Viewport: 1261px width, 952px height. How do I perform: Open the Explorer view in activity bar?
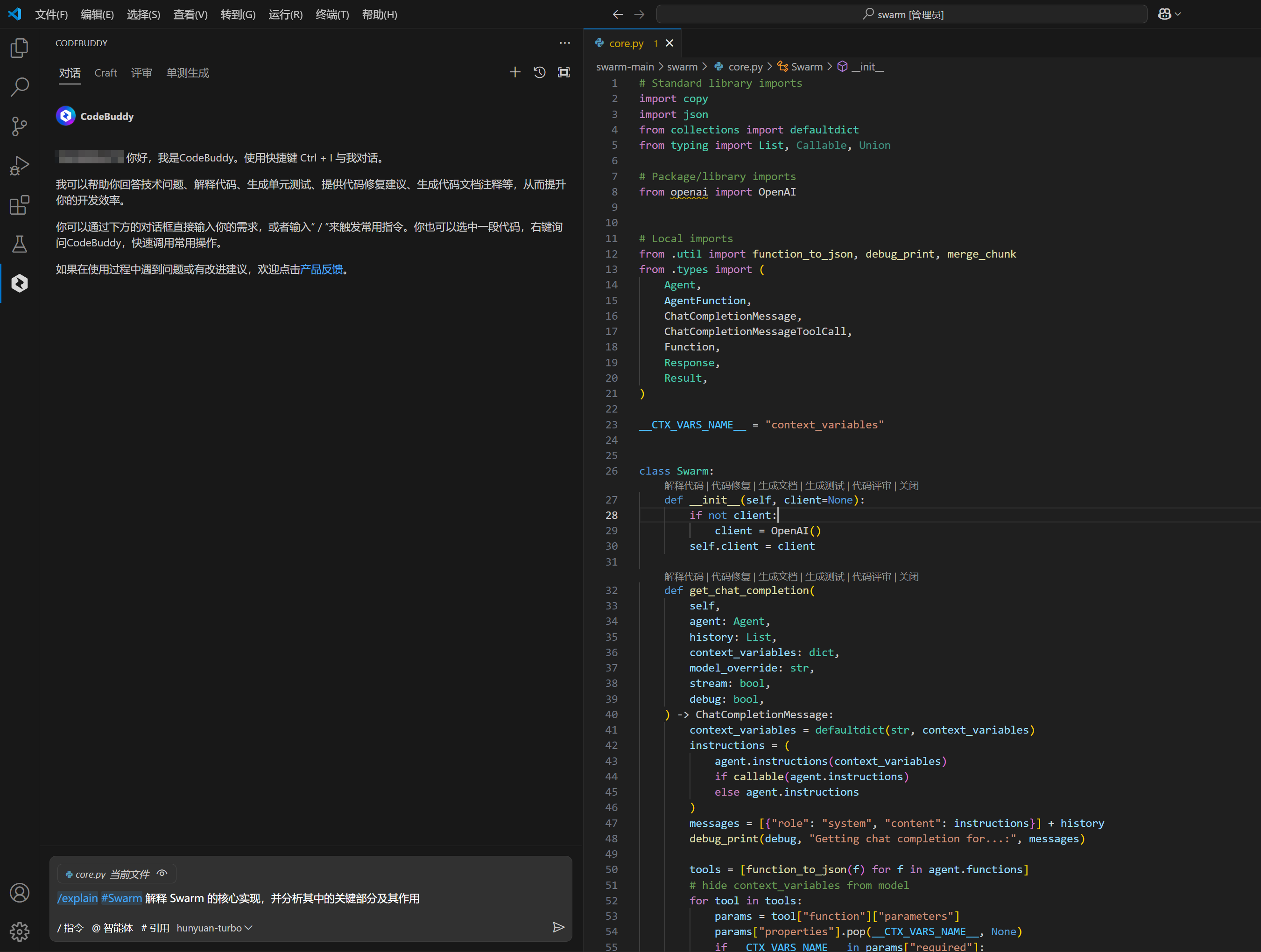point(20,48)
